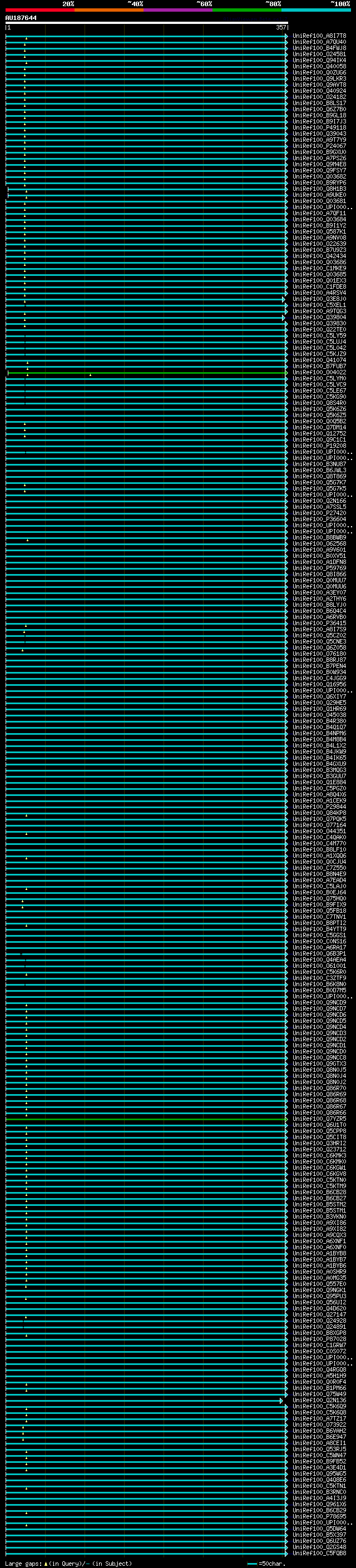Open hit UniRef100_Q9FSY7
The width and height of the screenshot is (356, 1568).
[319, 170]
